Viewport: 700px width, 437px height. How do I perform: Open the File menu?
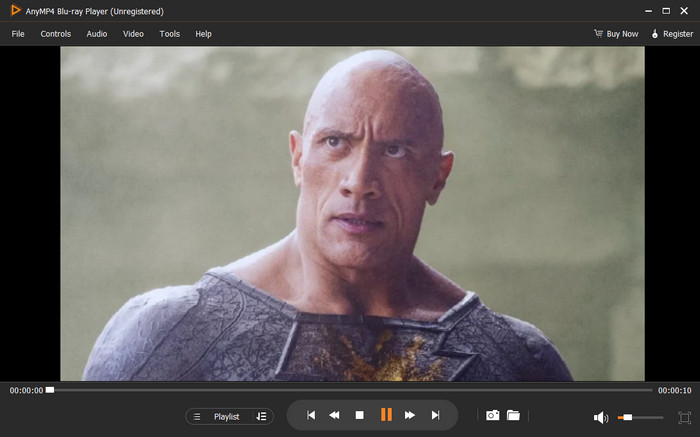click(x=18, y=34)
